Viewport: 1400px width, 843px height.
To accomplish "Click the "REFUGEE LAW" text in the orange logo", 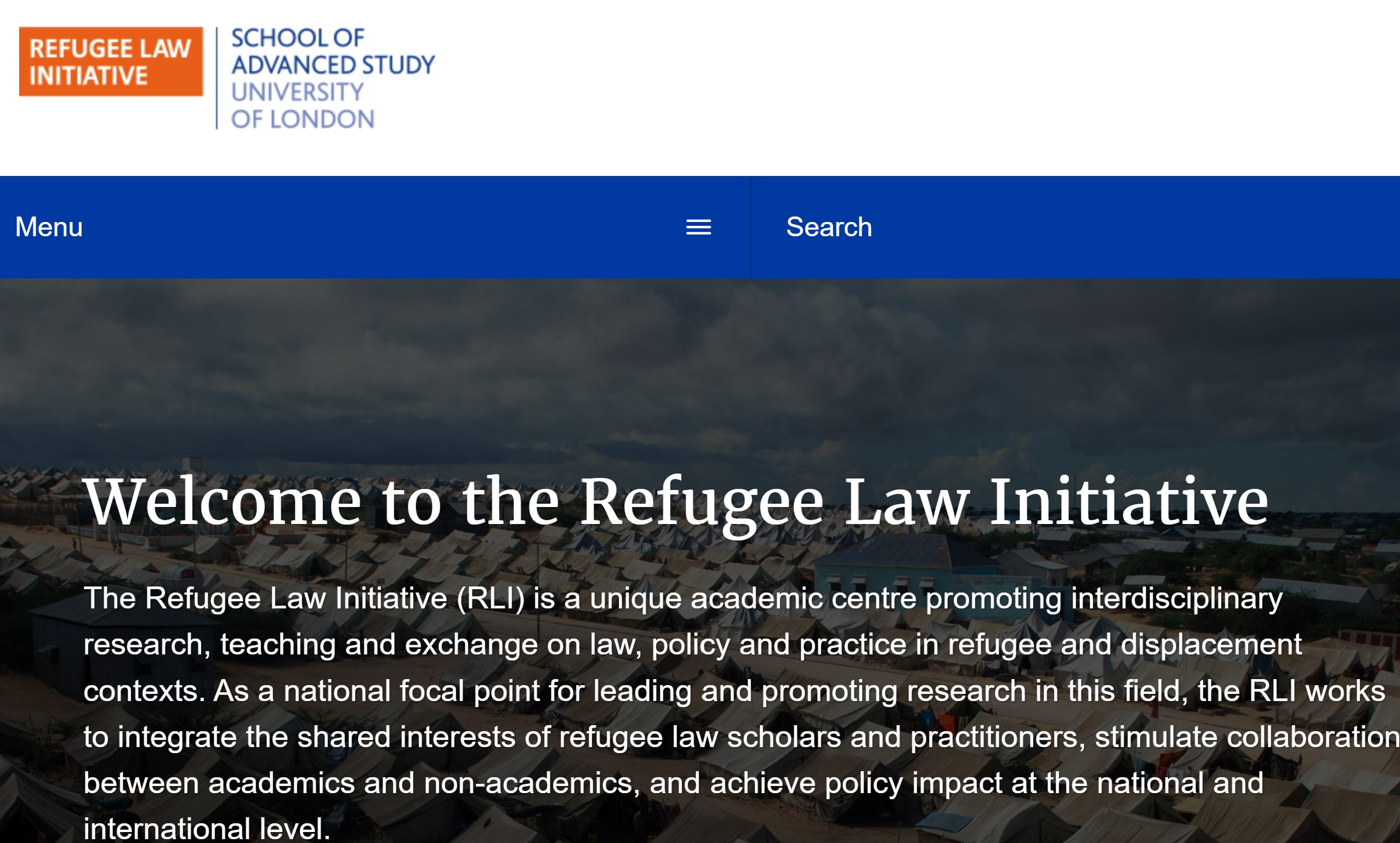I will (110, 48).
